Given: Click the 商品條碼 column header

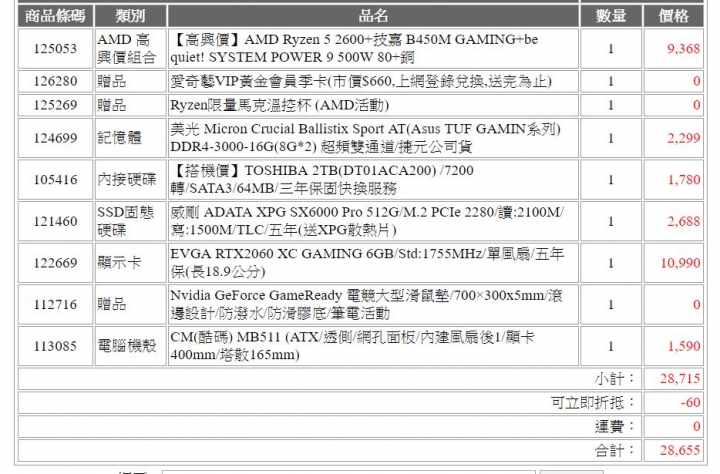Looking at the screenshot, I should click(x=55, y=16).
